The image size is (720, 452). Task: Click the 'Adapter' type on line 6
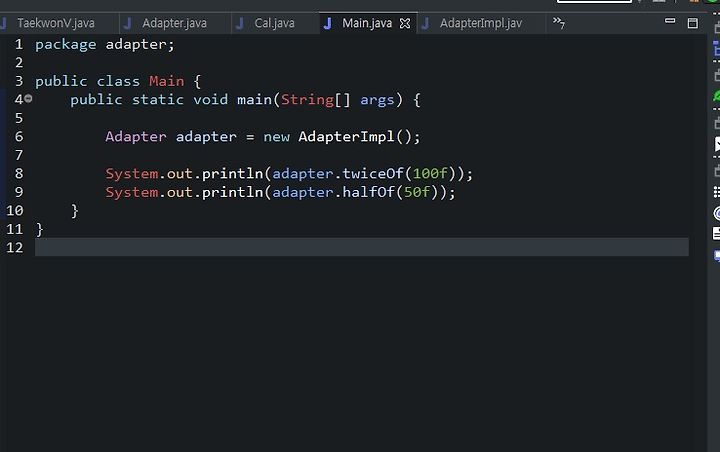coord(135,136)
